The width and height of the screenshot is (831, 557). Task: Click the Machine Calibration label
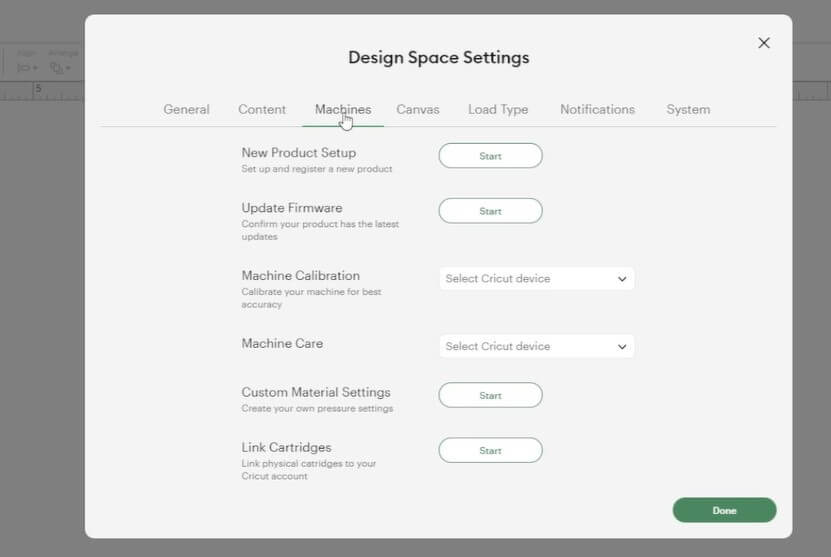click(x=300, y=276)
